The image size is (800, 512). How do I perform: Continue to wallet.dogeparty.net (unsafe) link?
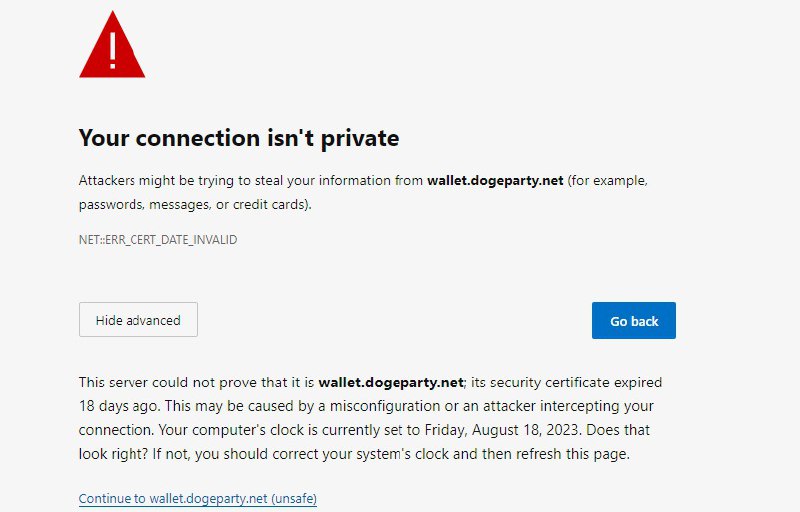pyautogui.click(x=198, y=499)
